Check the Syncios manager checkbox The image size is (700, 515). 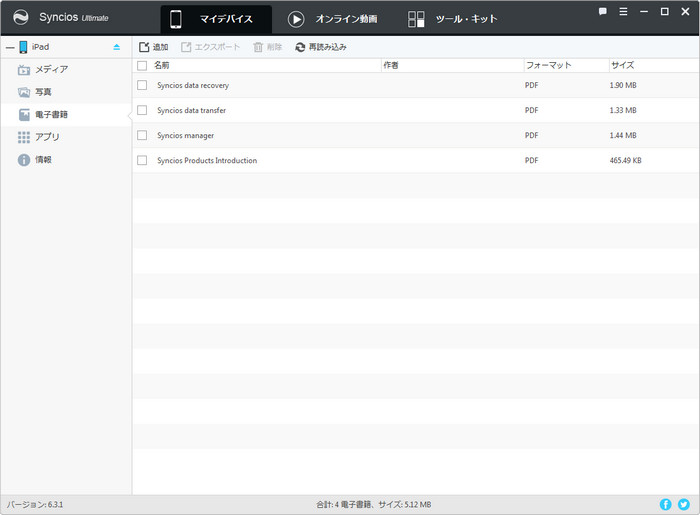(x=142, y=135)
